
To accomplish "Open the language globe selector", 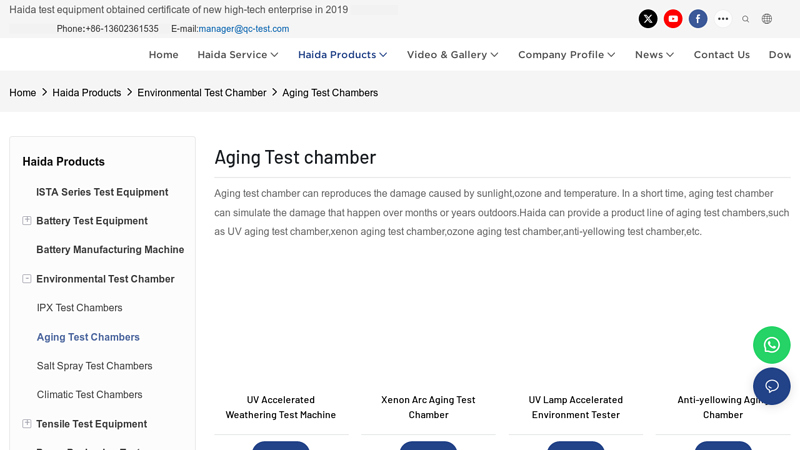I will click(x=767, y=19).
